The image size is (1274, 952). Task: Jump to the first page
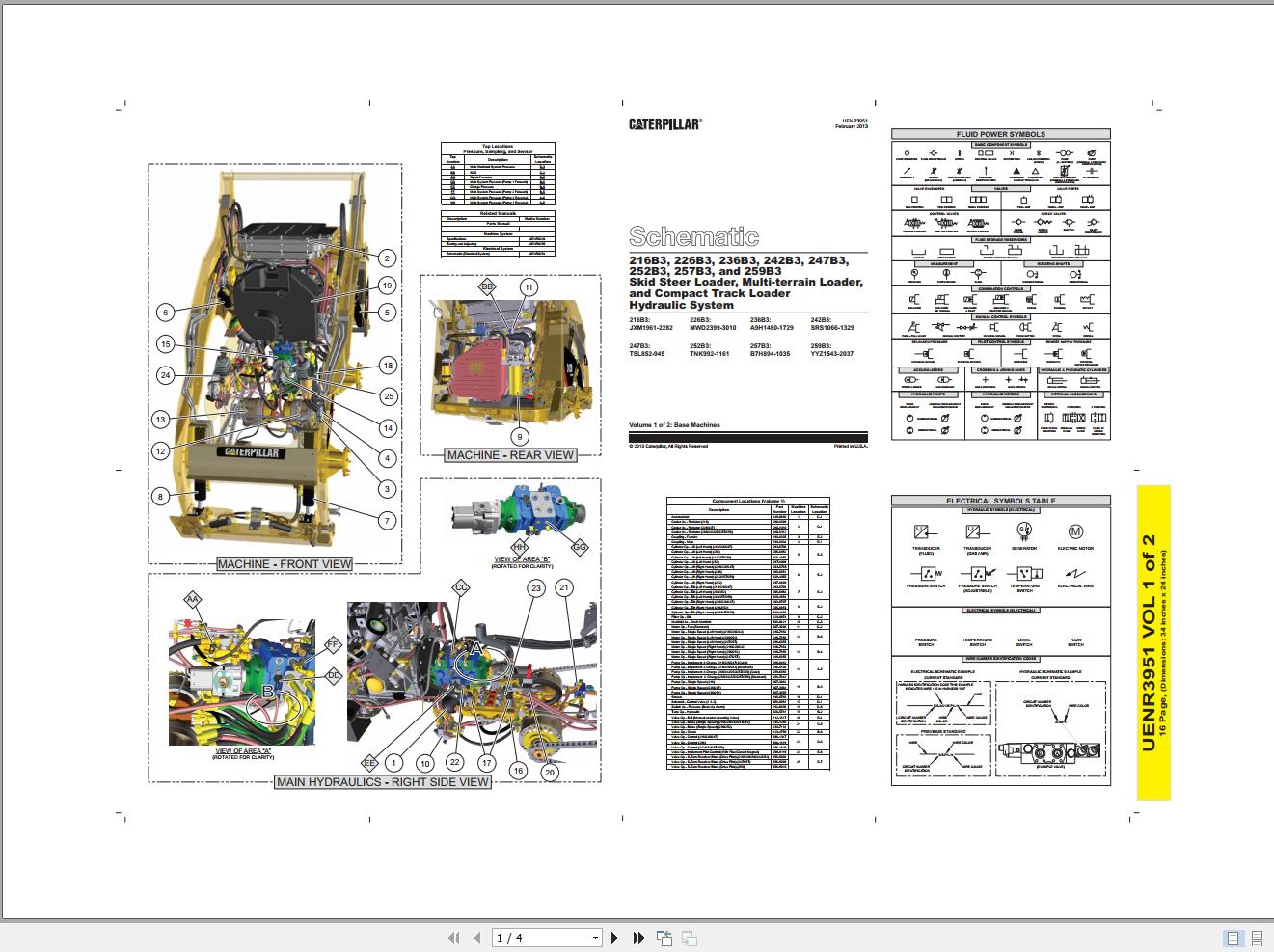click(454, 937)
